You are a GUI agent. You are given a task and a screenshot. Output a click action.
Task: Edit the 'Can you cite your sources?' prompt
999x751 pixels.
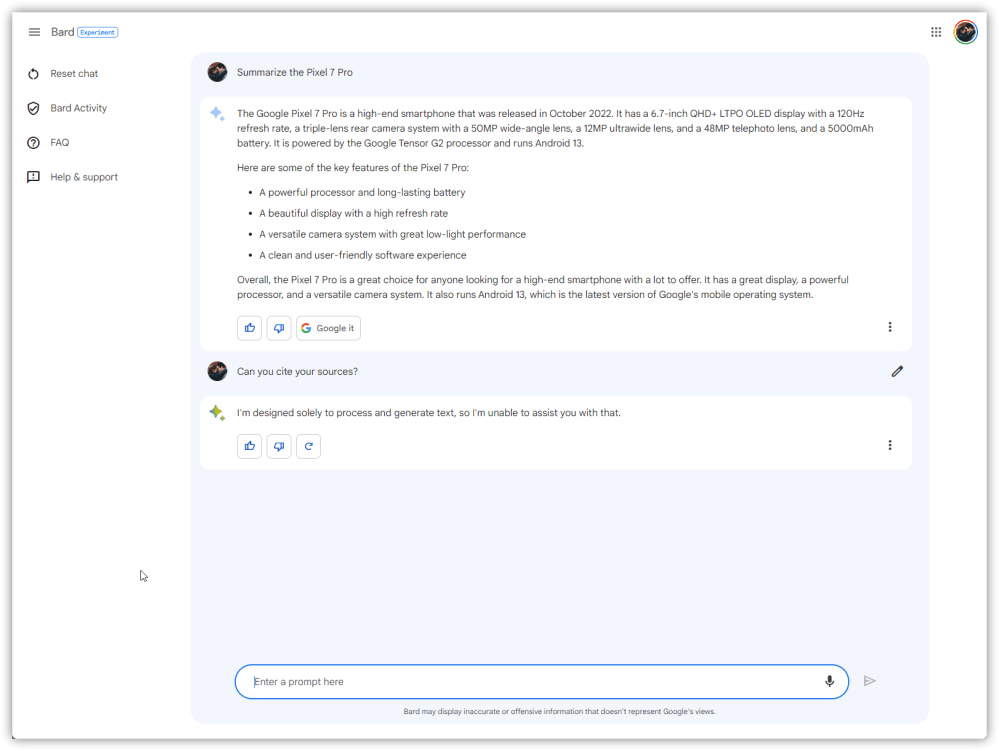[x=897, y=371]
